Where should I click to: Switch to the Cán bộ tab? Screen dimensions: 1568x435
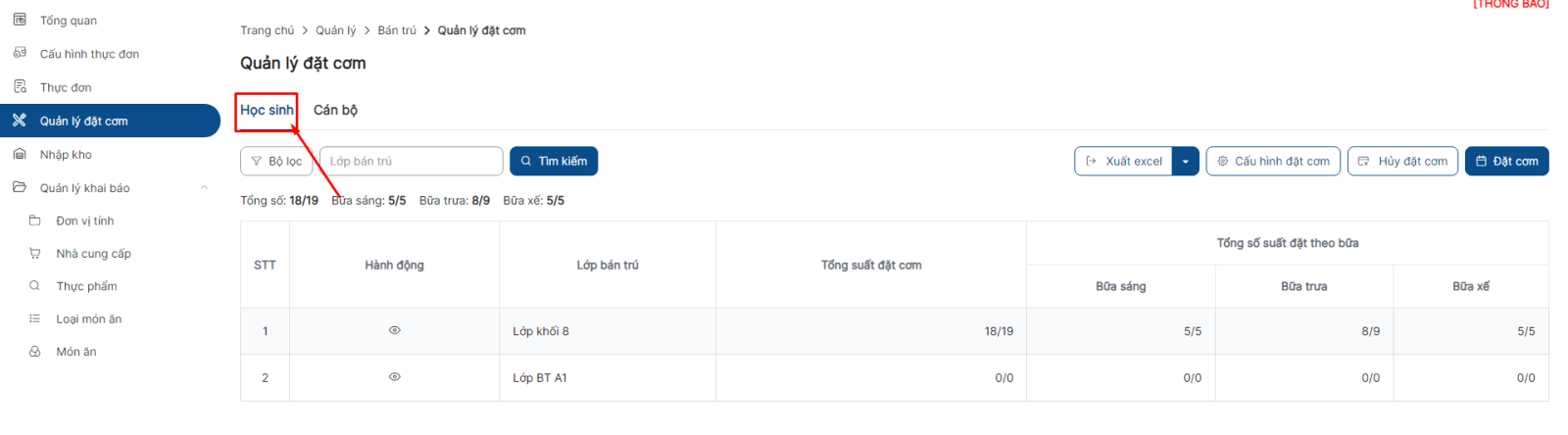(335, 110)
